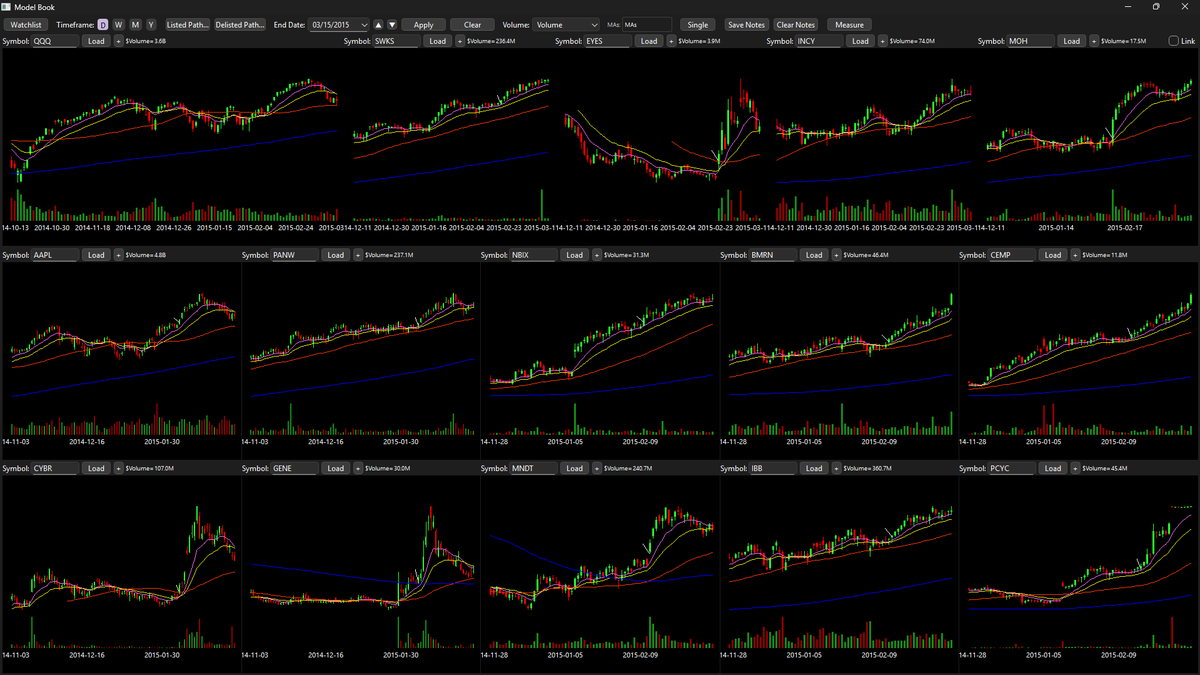
Task: Click the CYBR symbol input field
Action: [x=55, y=468]
